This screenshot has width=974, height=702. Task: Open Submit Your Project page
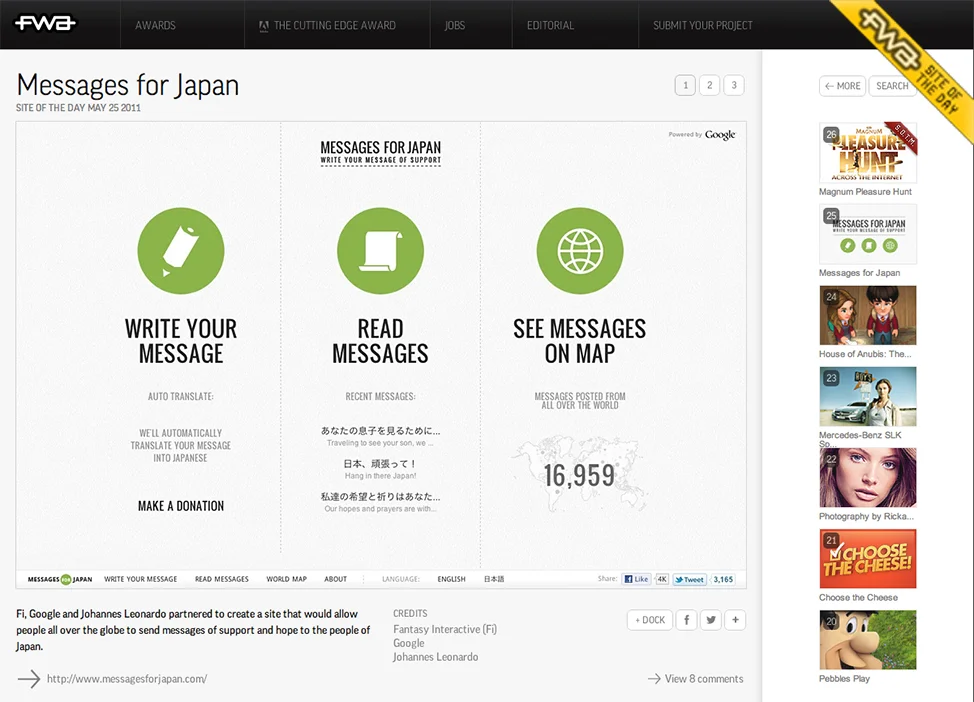pos(703,25)
